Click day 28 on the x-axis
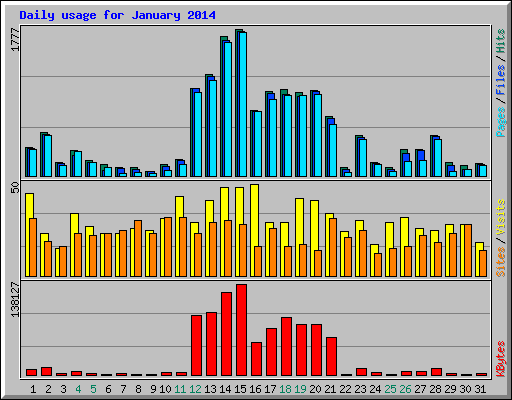The height and width of the screenshot is (400, 512). point(435,389)
